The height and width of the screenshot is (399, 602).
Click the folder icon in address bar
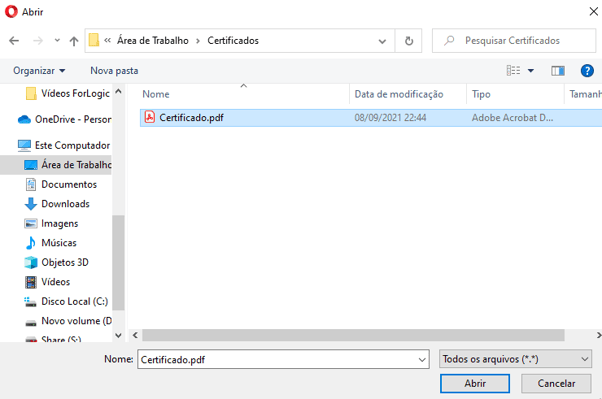pos(94,40)
